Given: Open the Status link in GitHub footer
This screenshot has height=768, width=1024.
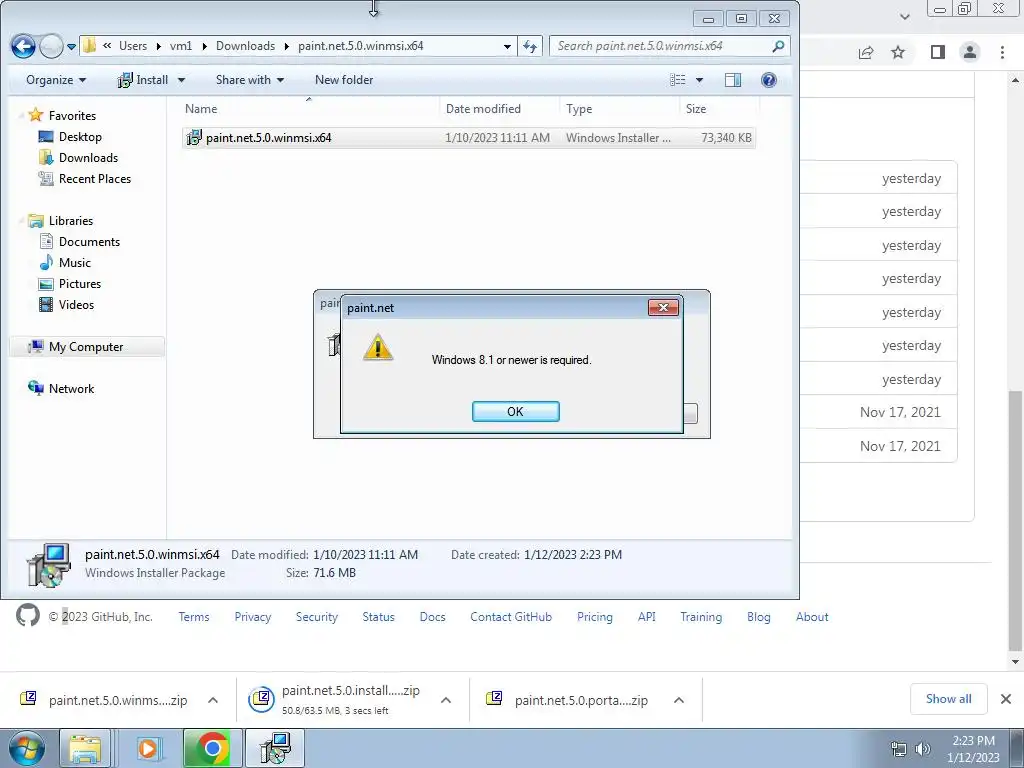Looking at the screenshot, I should 379,616.
